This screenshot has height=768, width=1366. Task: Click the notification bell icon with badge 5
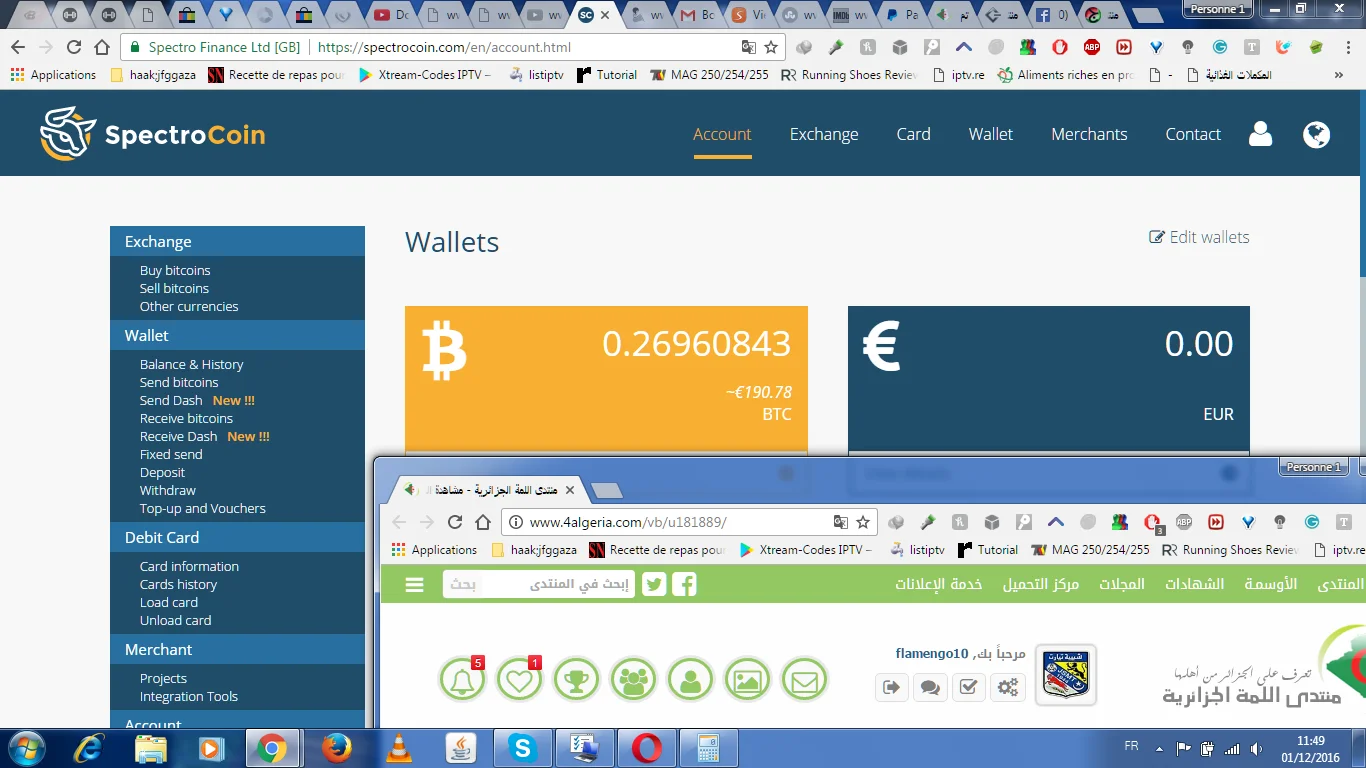pos(462,680)
